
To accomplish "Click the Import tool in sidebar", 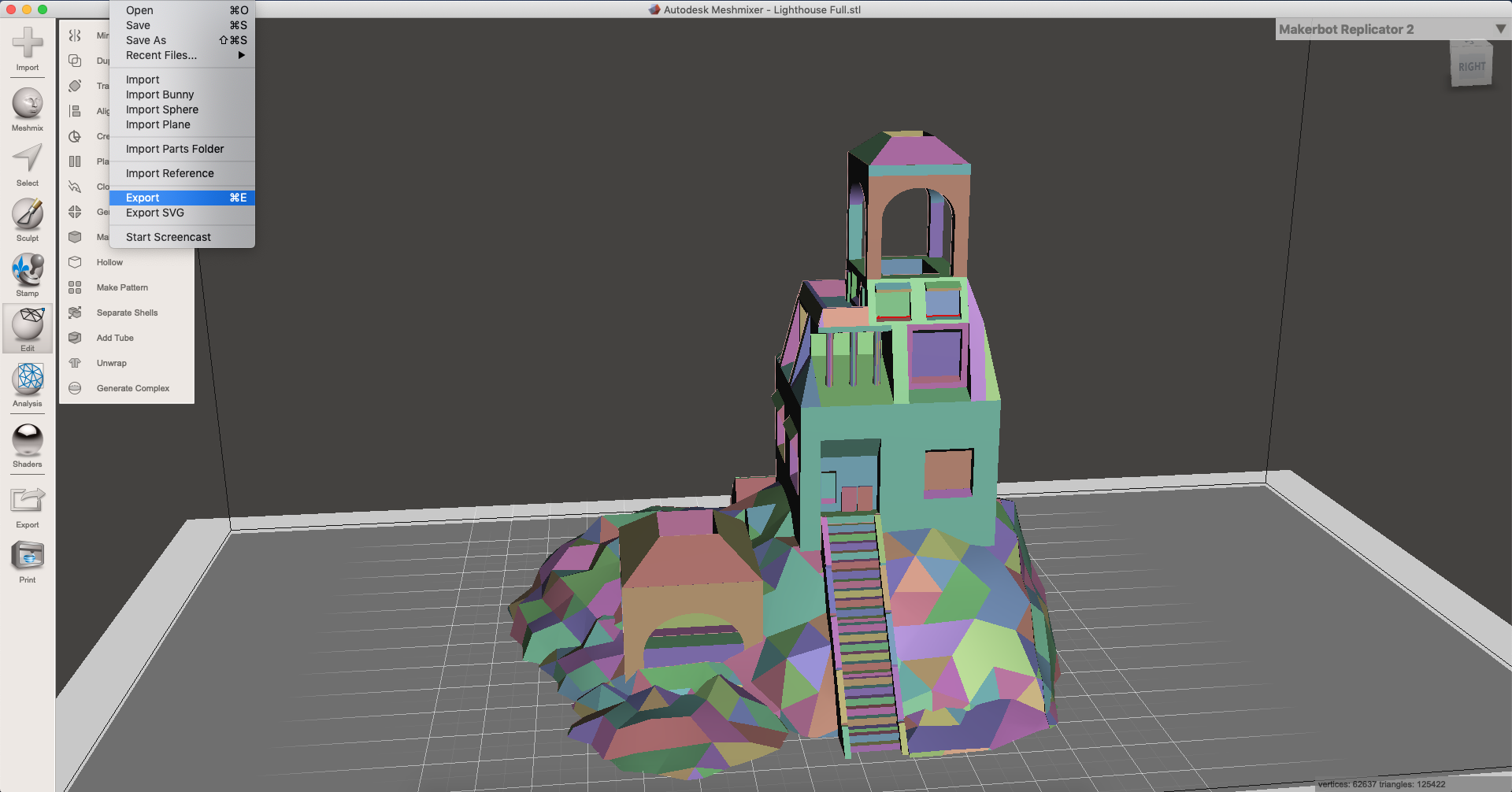I will pos(28,49).
